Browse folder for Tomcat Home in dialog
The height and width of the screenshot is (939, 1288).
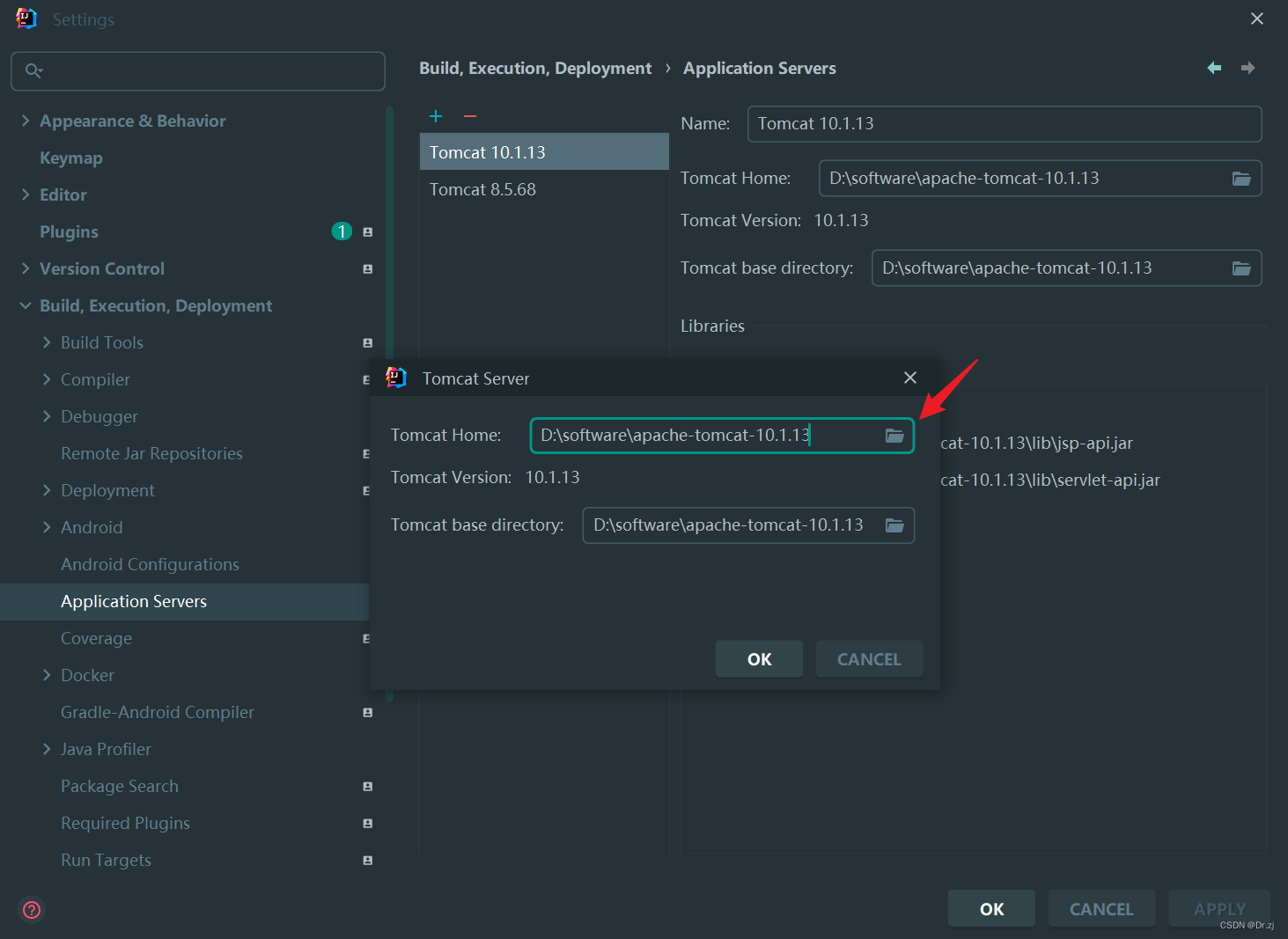pos(894,436)
